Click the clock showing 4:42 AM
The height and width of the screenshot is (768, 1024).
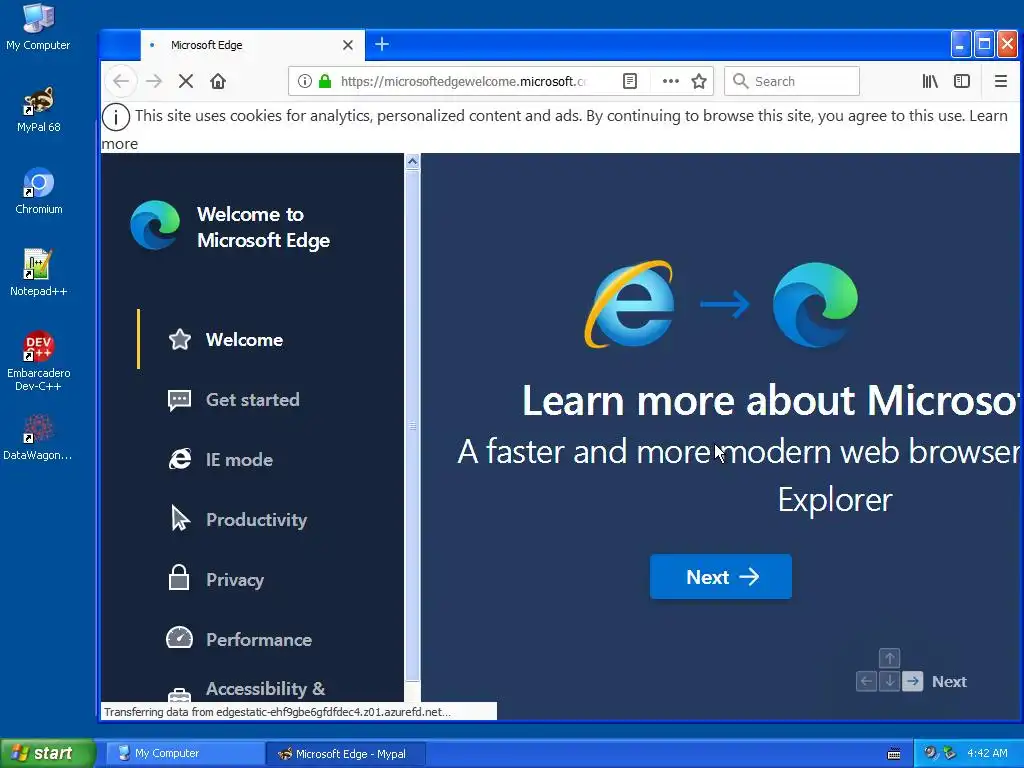click(987, 753)
